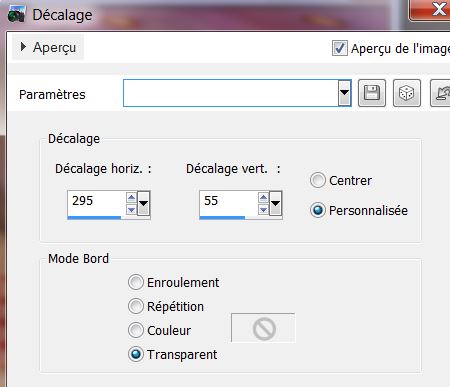This screenshot has height=387, width=450.
Task: Select the Personnalisée radio option
Action: [x=318, y=210]
